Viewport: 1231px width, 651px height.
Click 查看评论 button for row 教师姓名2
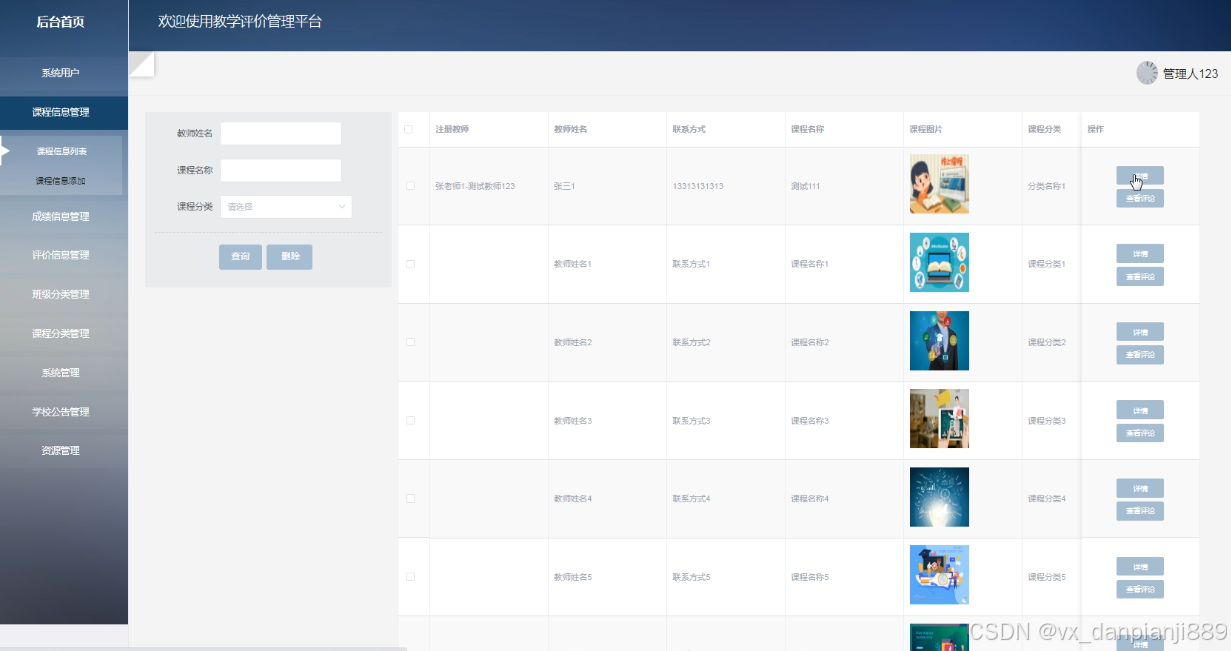pos(1140,355)
